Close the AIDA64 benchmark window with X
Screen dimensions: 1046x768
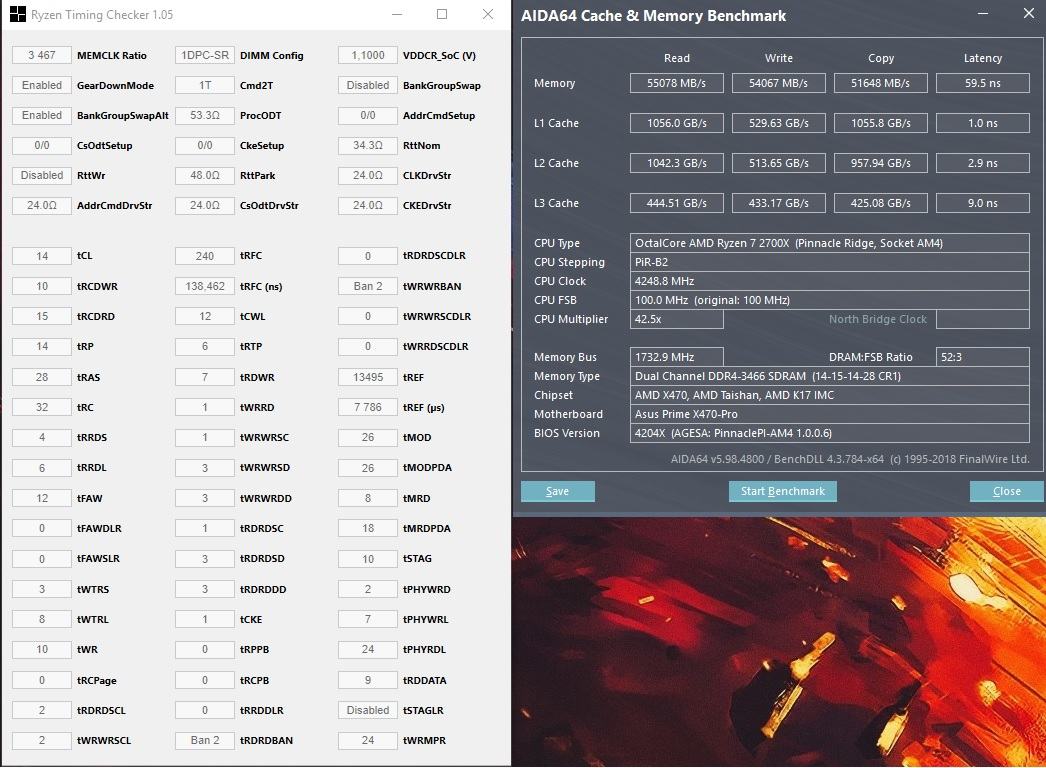(x=1029, y=13)
